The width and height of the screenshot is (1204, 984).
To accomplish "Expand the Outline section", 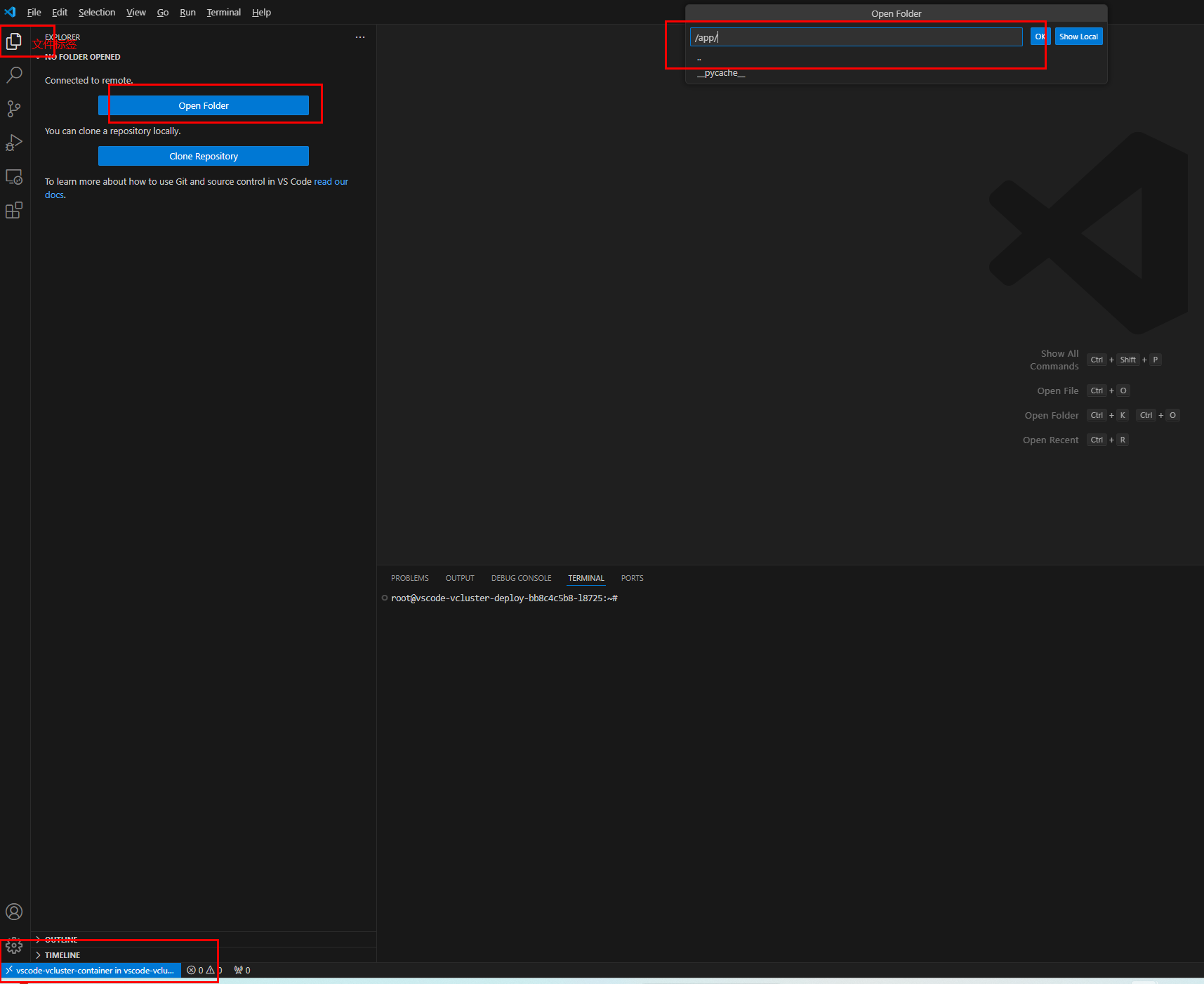I will tap(61, 939).
